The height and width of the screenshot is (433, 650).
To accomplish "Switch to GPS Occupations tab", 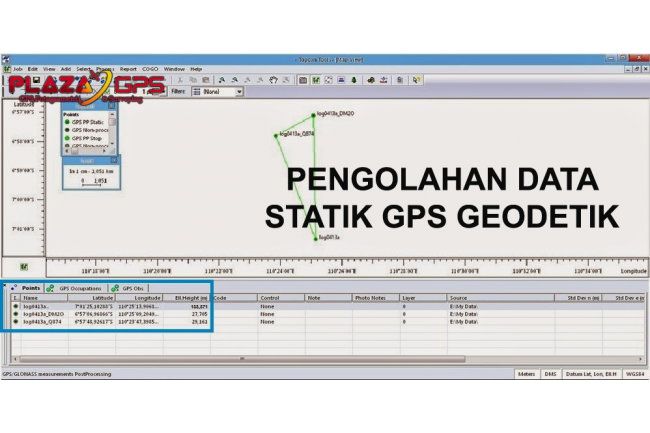I will coord(79,288).
